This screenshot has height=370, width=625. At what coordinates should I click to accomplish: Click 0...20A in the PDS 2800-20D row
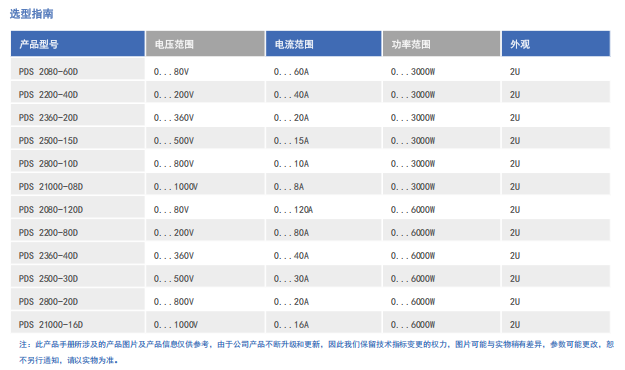coord(291,302)
